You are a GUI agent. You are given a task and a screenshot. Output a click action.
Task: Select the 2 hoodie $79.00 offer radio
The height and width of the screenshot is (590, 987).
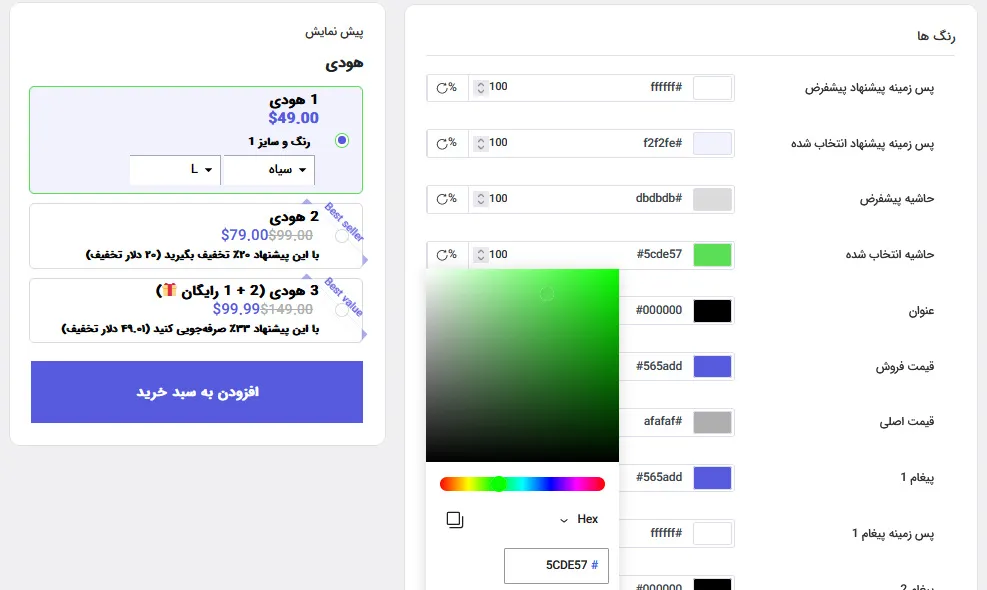tap(342, 236)
